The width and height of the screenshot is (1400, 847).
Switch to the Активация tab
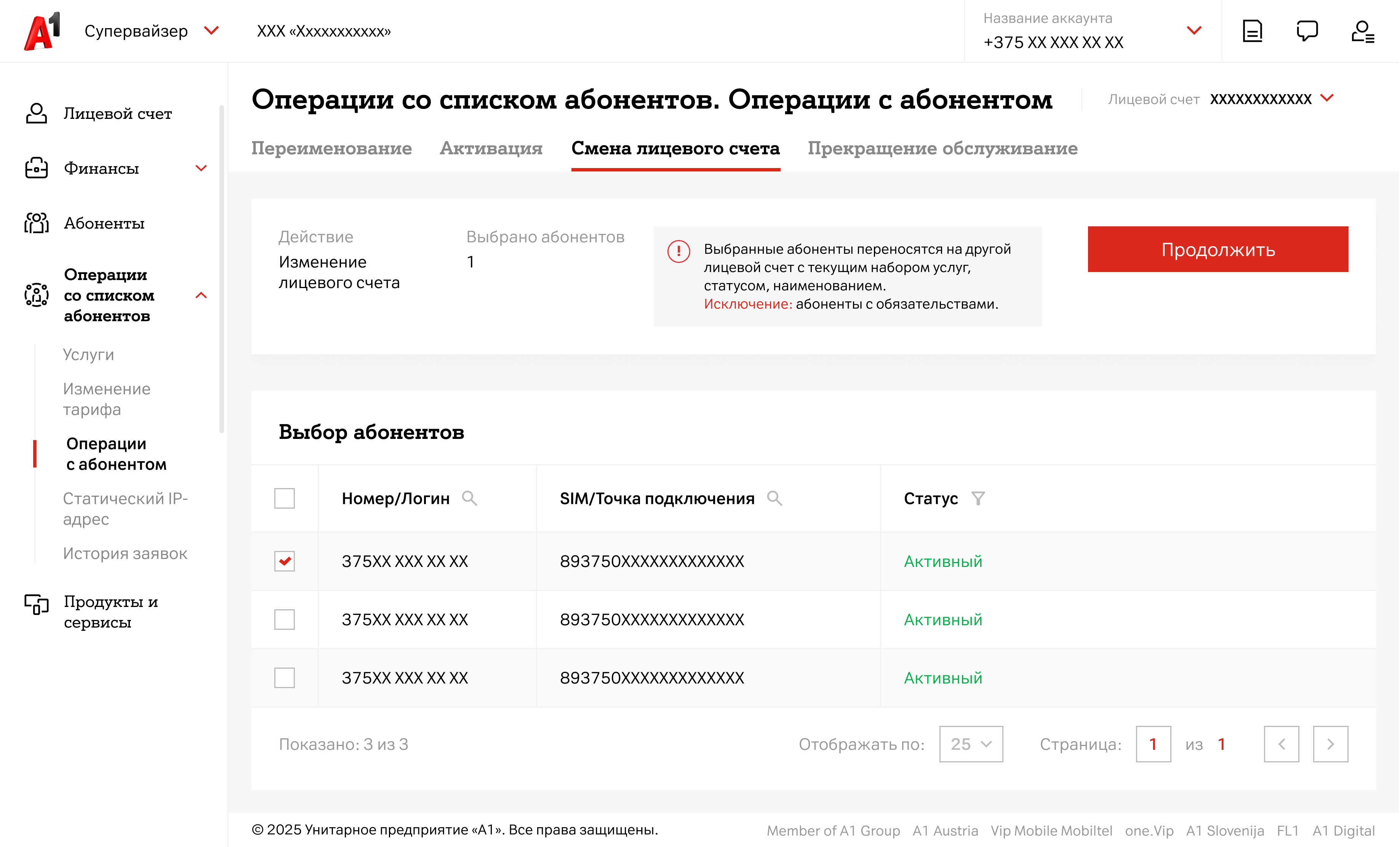click(491, 148)
